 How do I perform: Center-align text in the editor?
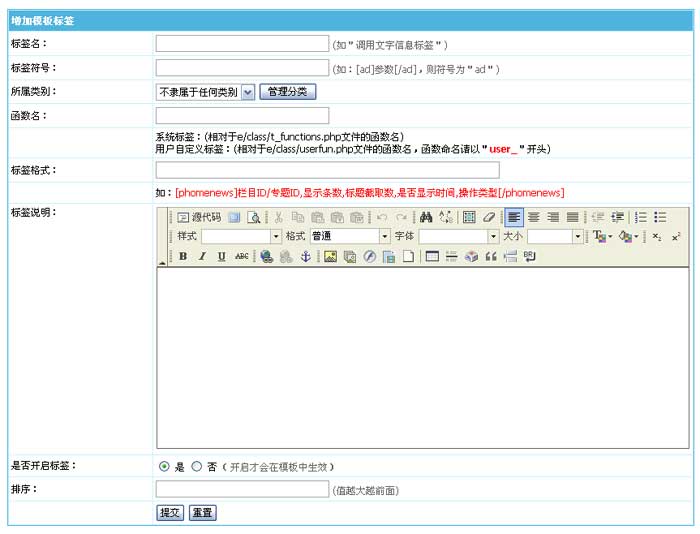coord(534,217)
